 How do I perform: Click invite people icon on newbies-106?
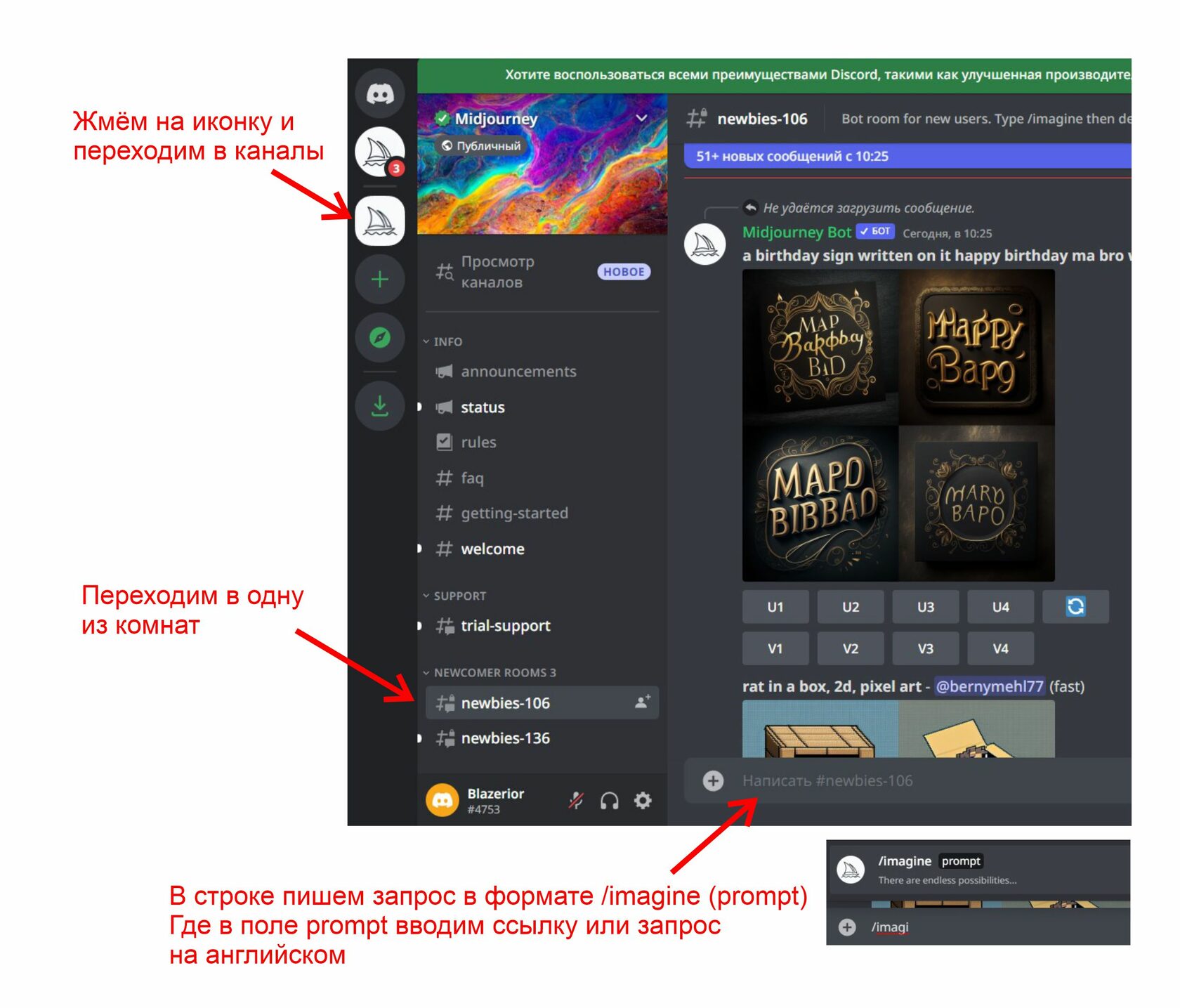pos(642,702)
